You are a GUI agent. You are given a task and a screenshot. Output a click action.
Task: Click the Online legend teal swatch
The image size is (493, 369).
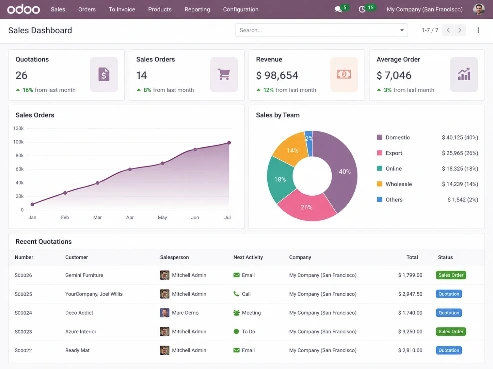[x=379, y=168]
